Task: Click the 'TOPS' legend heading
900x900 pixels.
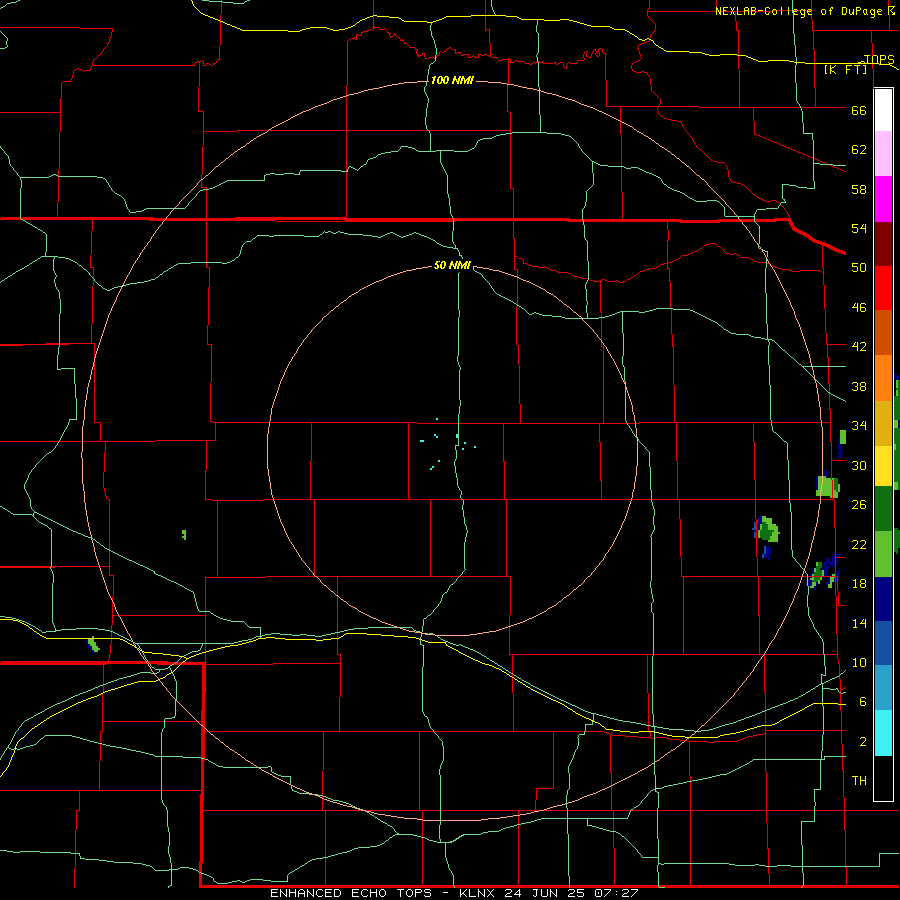Action: [x=879, y=60]
